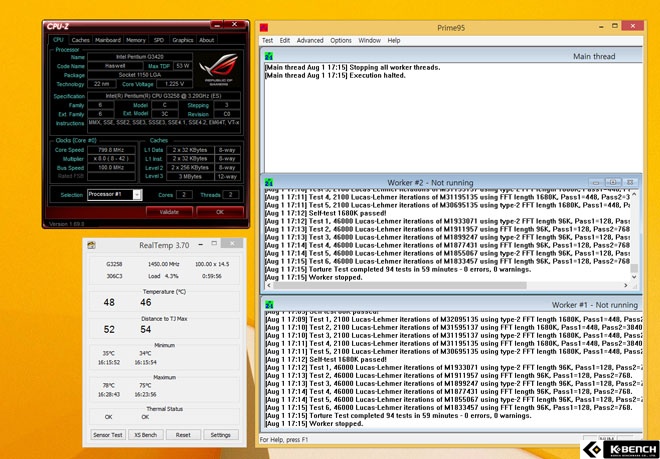The image size is (660, 459).
Task: Click the Main thread window icon
Action: 269,56
